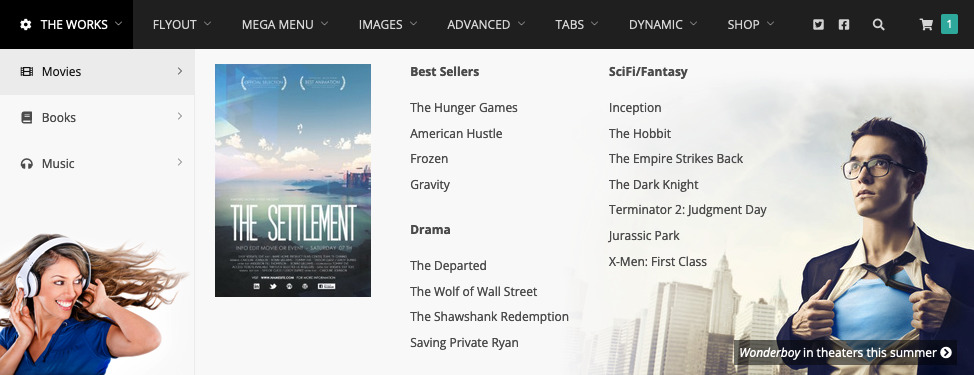Expand the Dynamic menu chevron

(693, 24)
